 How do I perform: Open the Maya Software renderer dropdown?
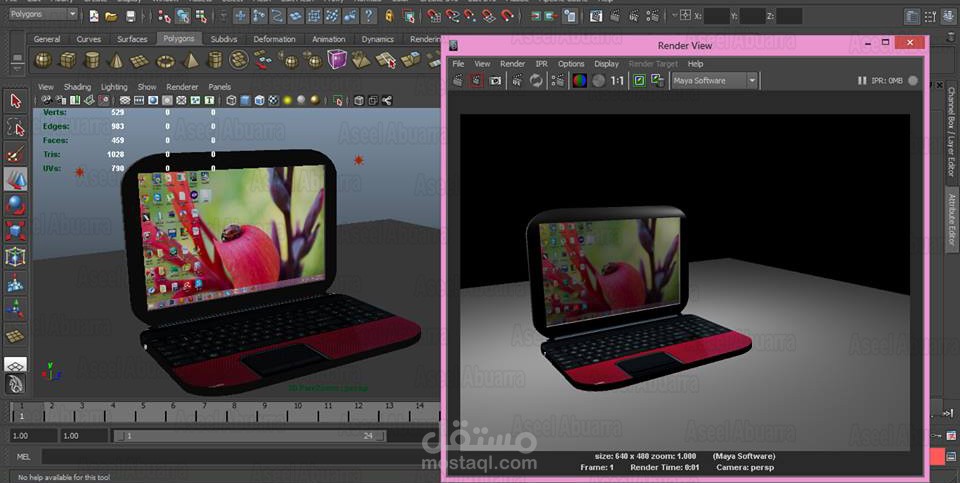(714, 80)
